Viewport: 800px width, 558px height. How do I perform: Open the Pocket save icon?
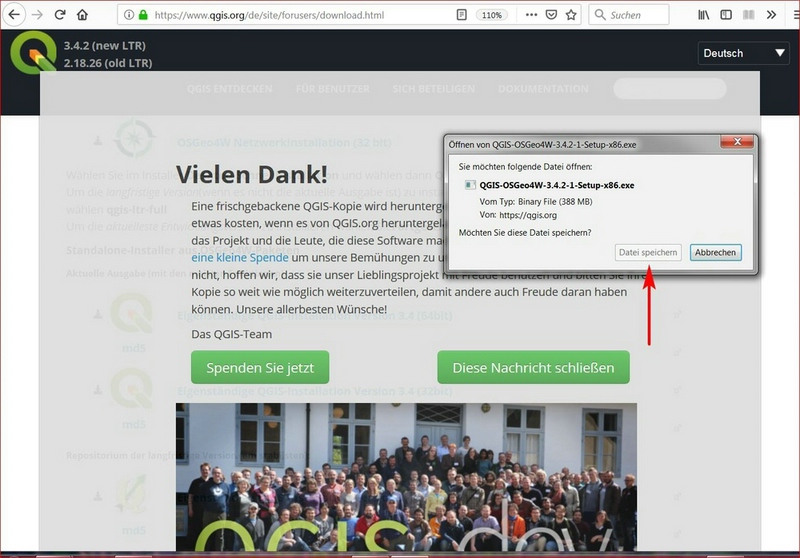click(551, 15)
